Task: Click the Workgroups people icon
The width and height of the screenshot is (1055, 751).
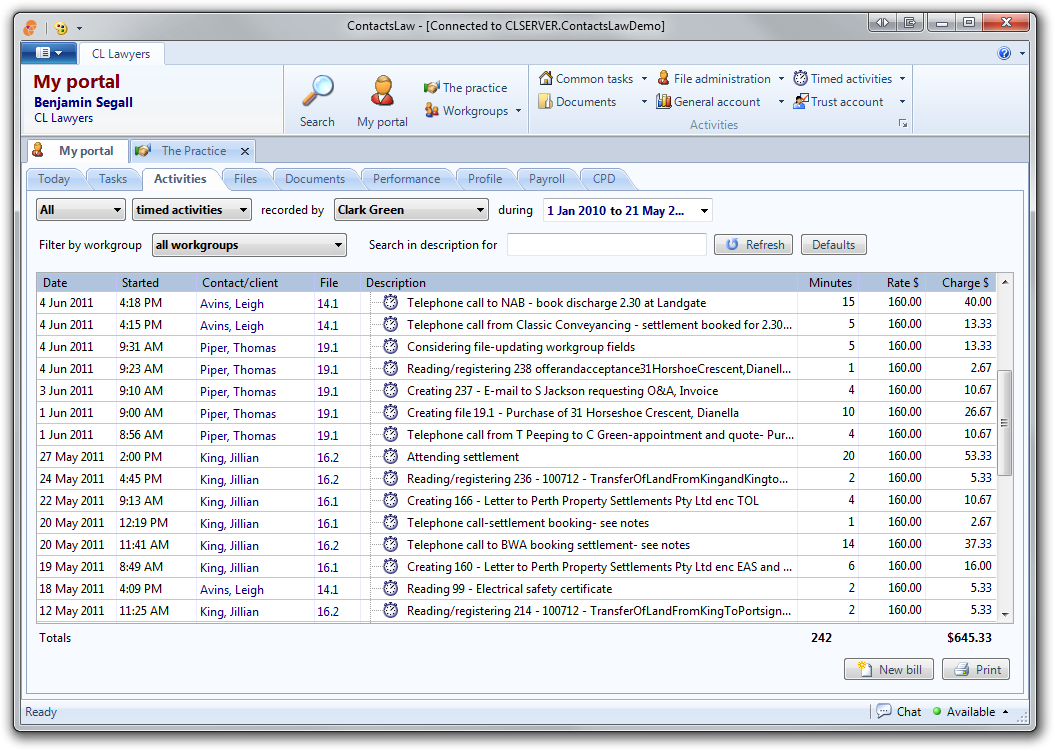Action: pos(431,110)
